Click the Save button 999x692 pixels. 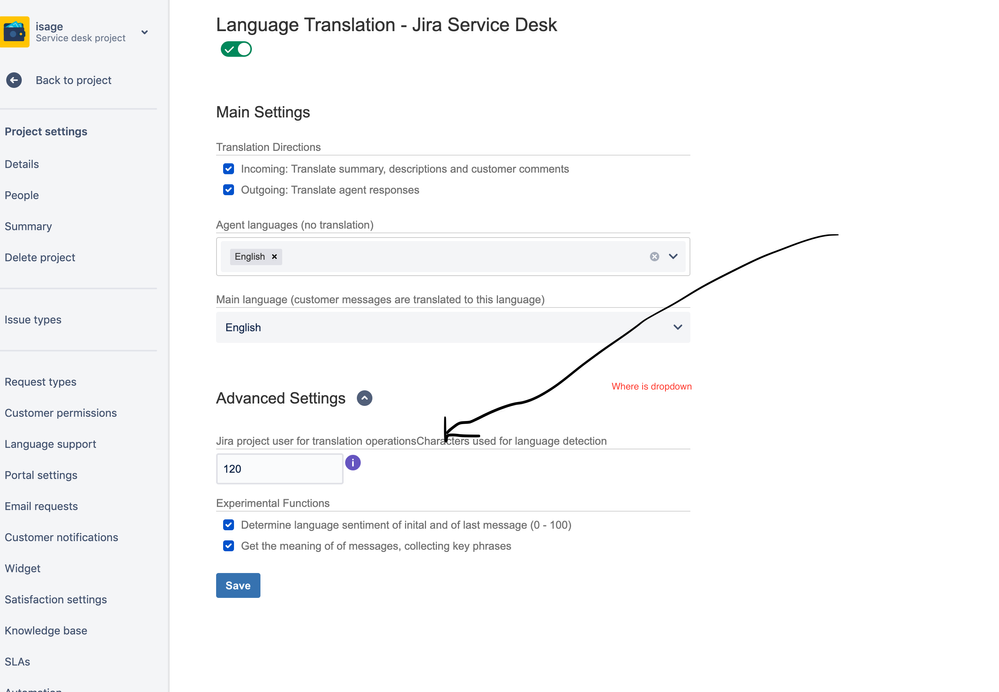(x=238, y=586)
